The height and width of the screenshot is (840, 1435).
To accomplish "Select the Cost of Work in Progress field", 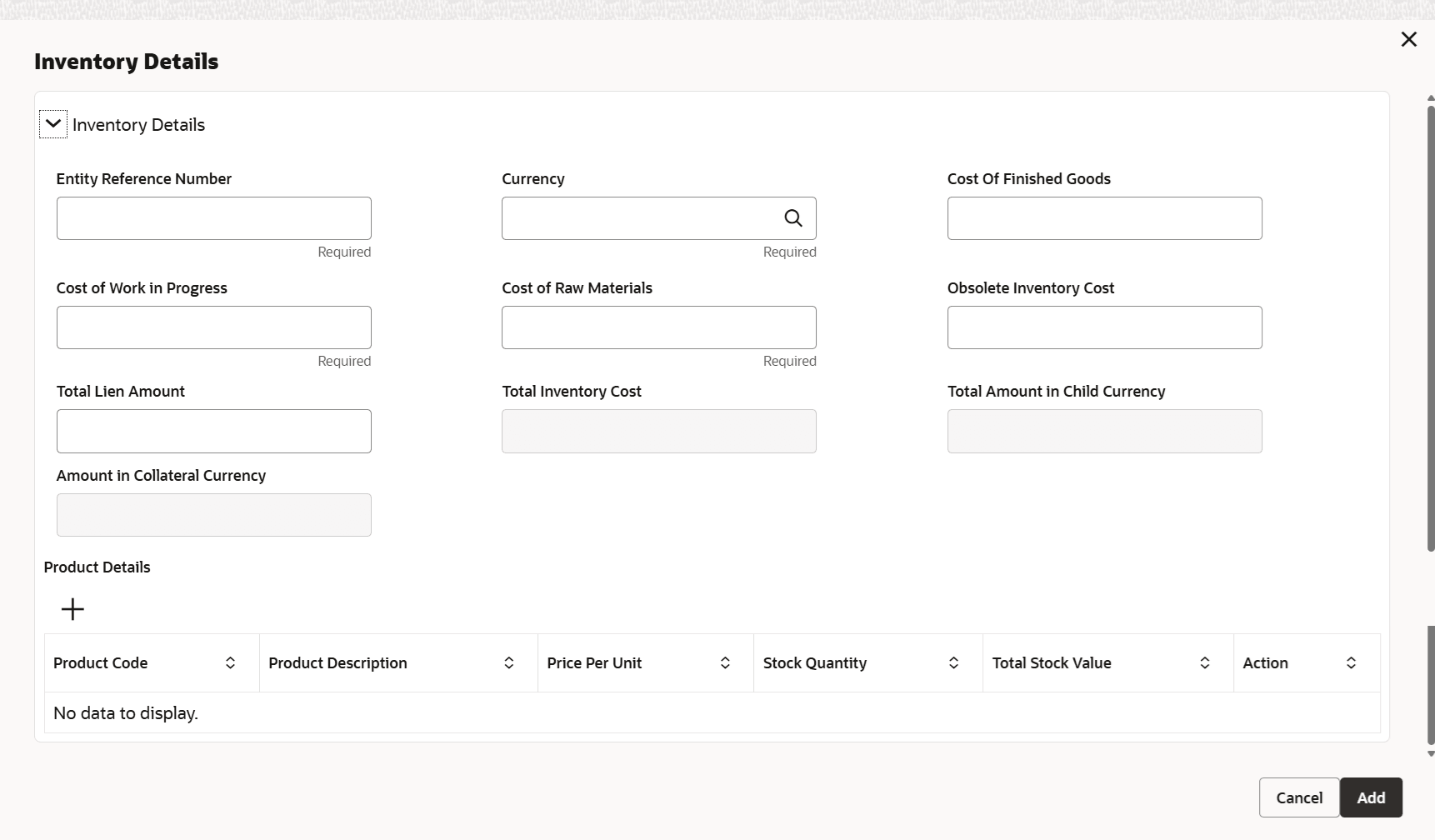I will pos(213,327).
